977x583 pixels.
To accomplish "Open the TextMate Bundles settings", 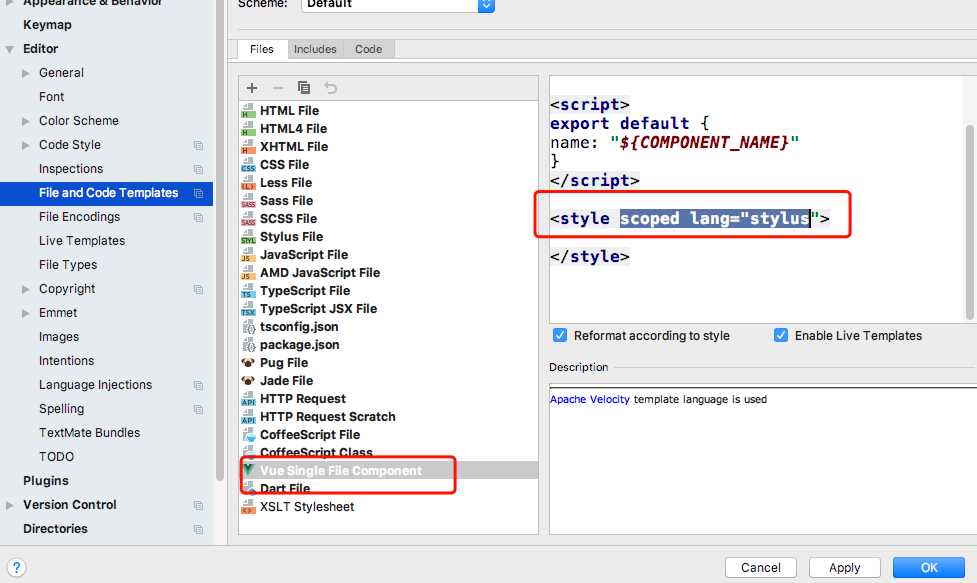I will point(89,433).
